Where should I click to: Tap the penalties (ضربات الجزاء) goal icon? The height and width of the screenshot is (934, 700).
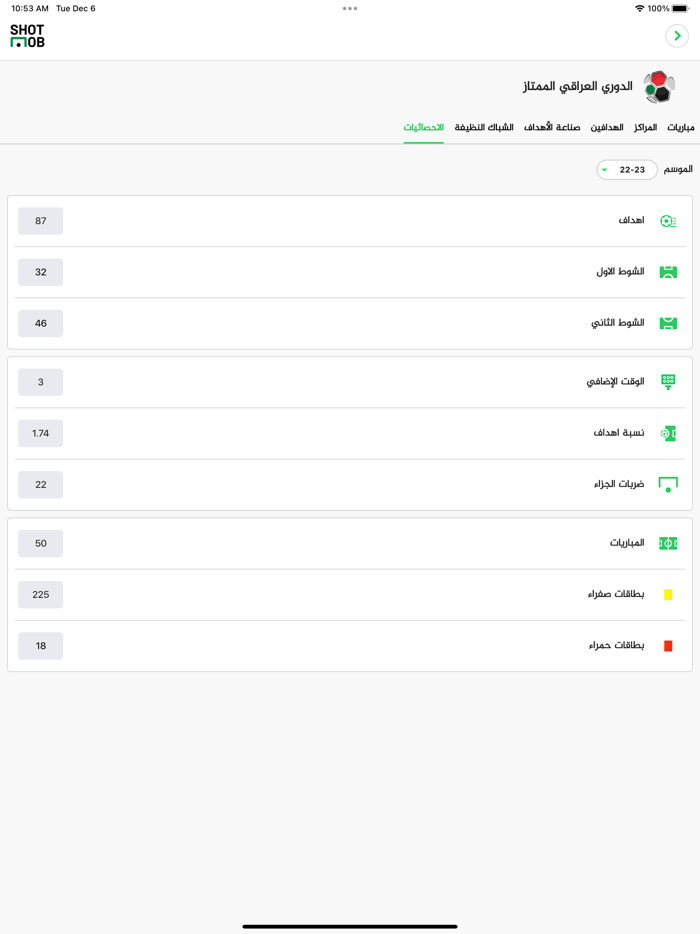668,484
